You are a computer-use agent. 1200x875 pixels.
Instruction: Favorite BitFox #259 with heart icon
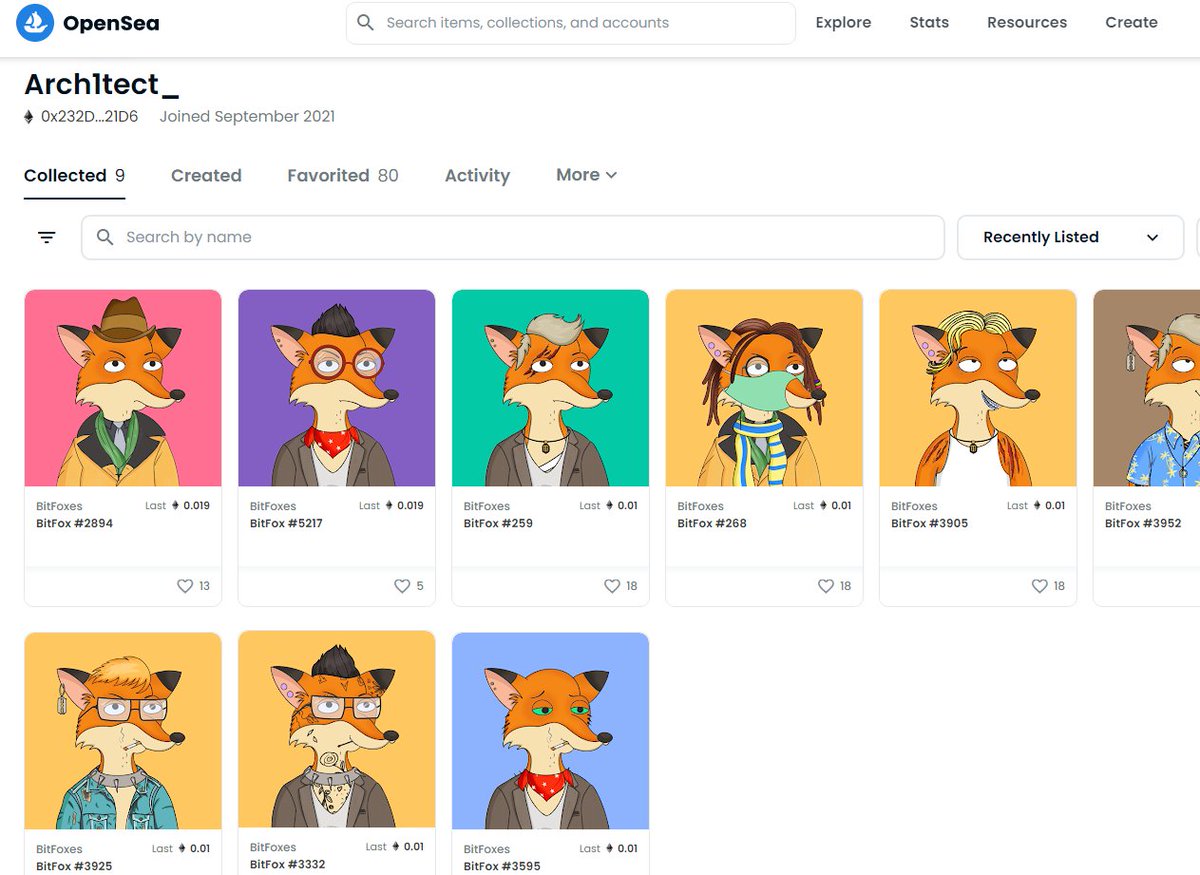(612, 586)
